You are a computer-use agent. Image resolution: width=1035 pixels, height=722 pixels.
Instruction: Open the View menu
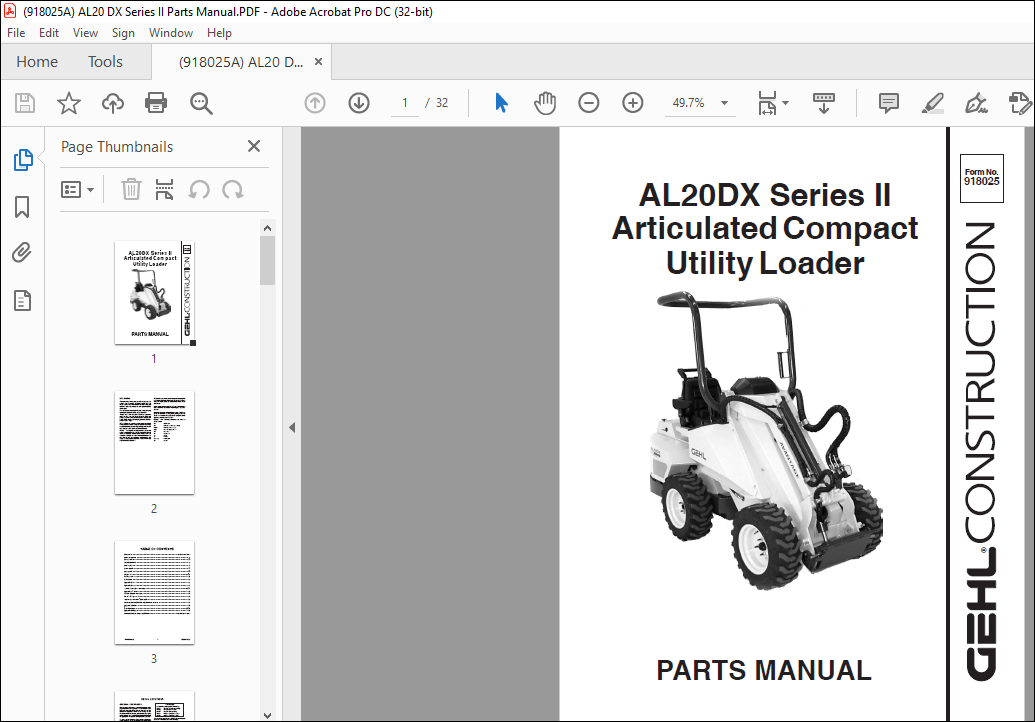click(x=85, y=33)
